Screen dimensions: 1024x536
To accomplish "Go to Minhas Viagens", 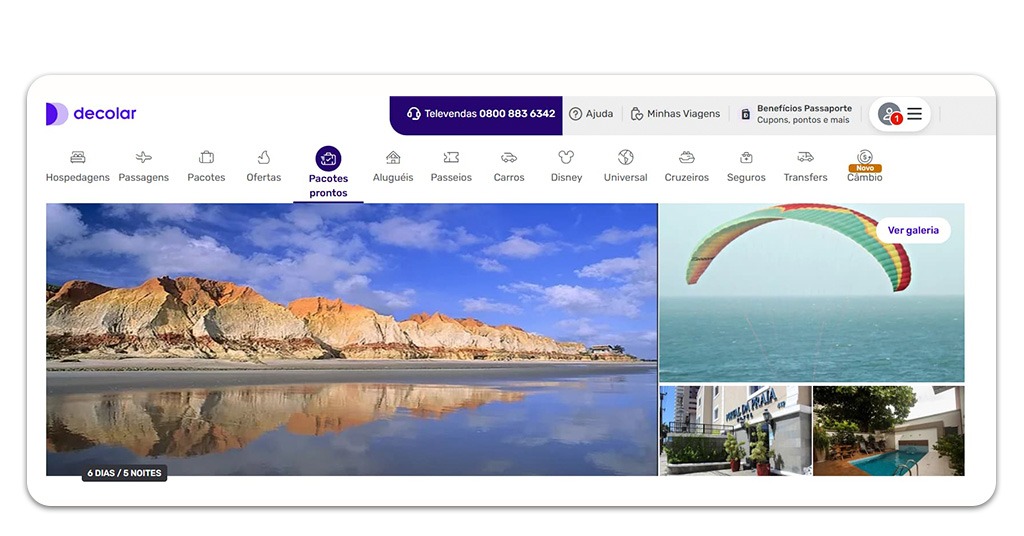I will coord(675,114).
